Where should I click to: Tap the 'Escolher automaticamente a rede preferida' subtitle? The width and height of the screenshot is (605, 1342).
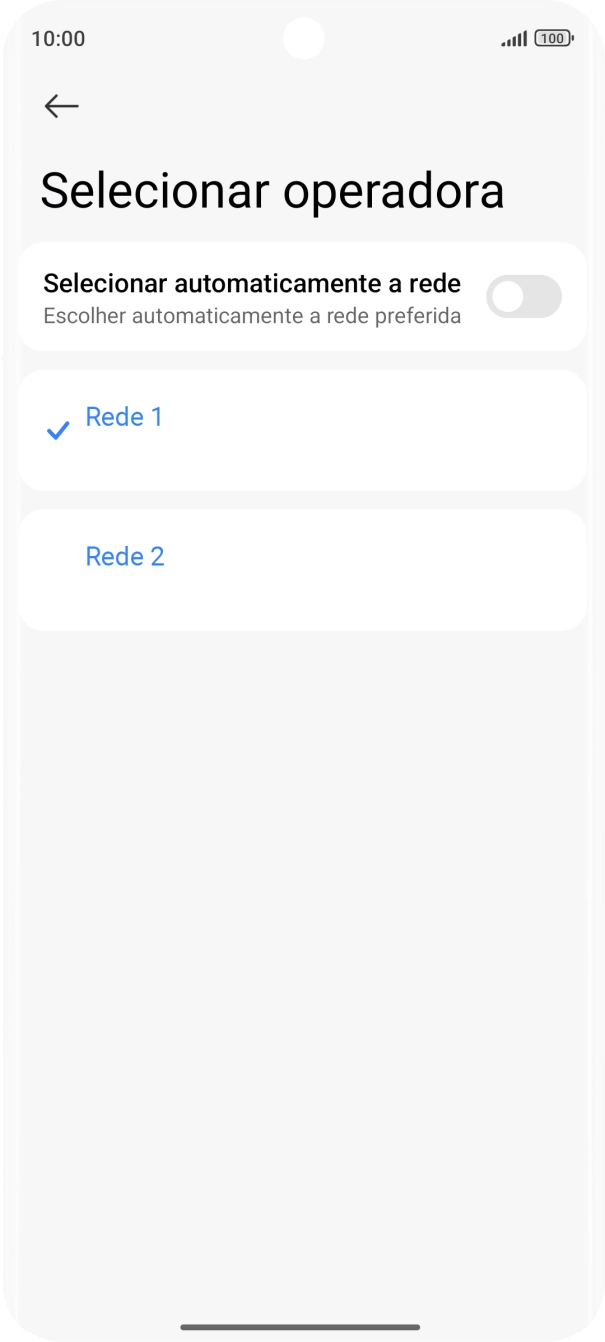pyautogui.click(x=252, y=316)
